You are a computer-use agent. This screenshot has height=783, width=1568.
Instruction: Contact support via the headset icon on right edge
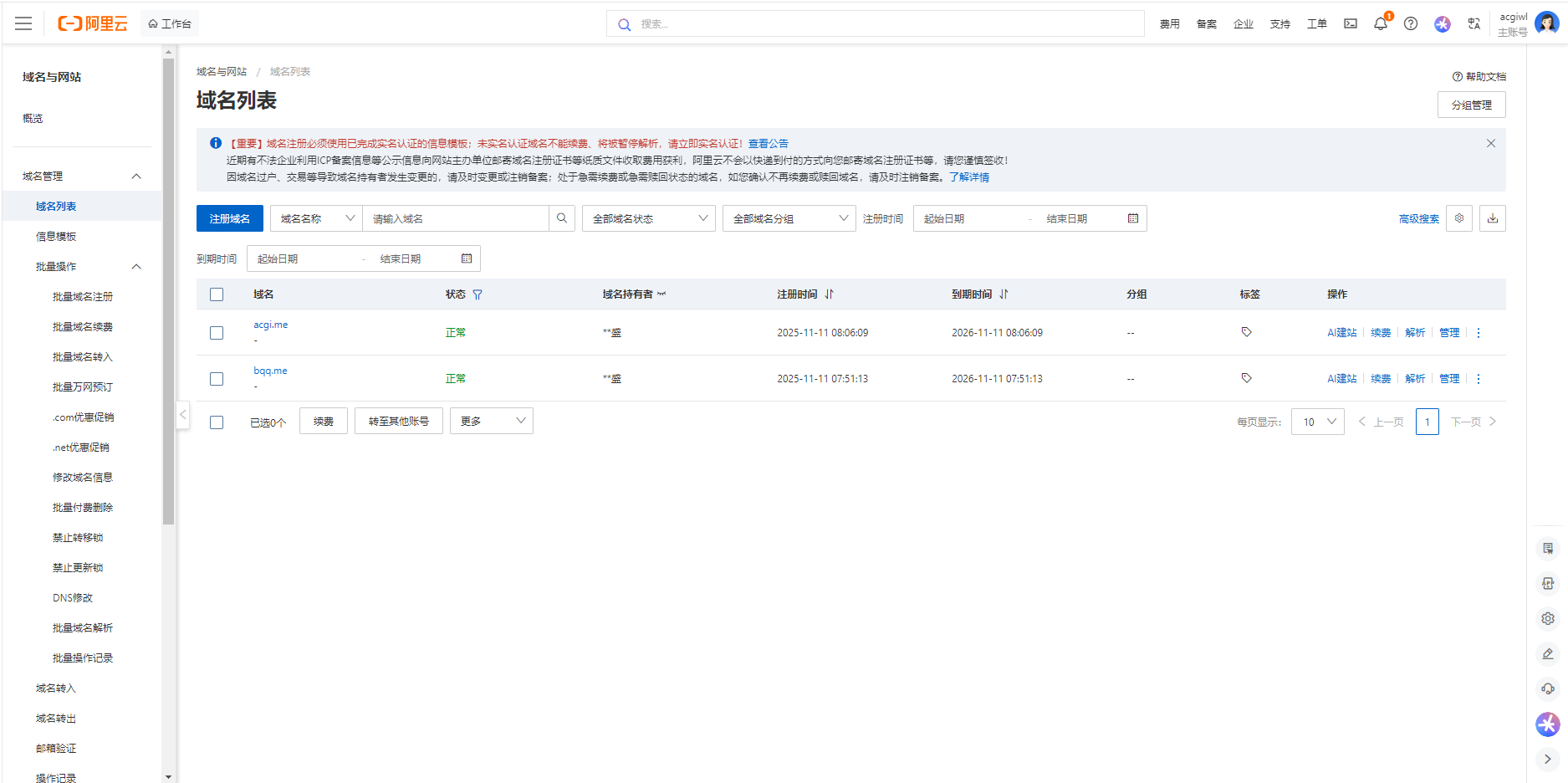[x=1547, y=688]
